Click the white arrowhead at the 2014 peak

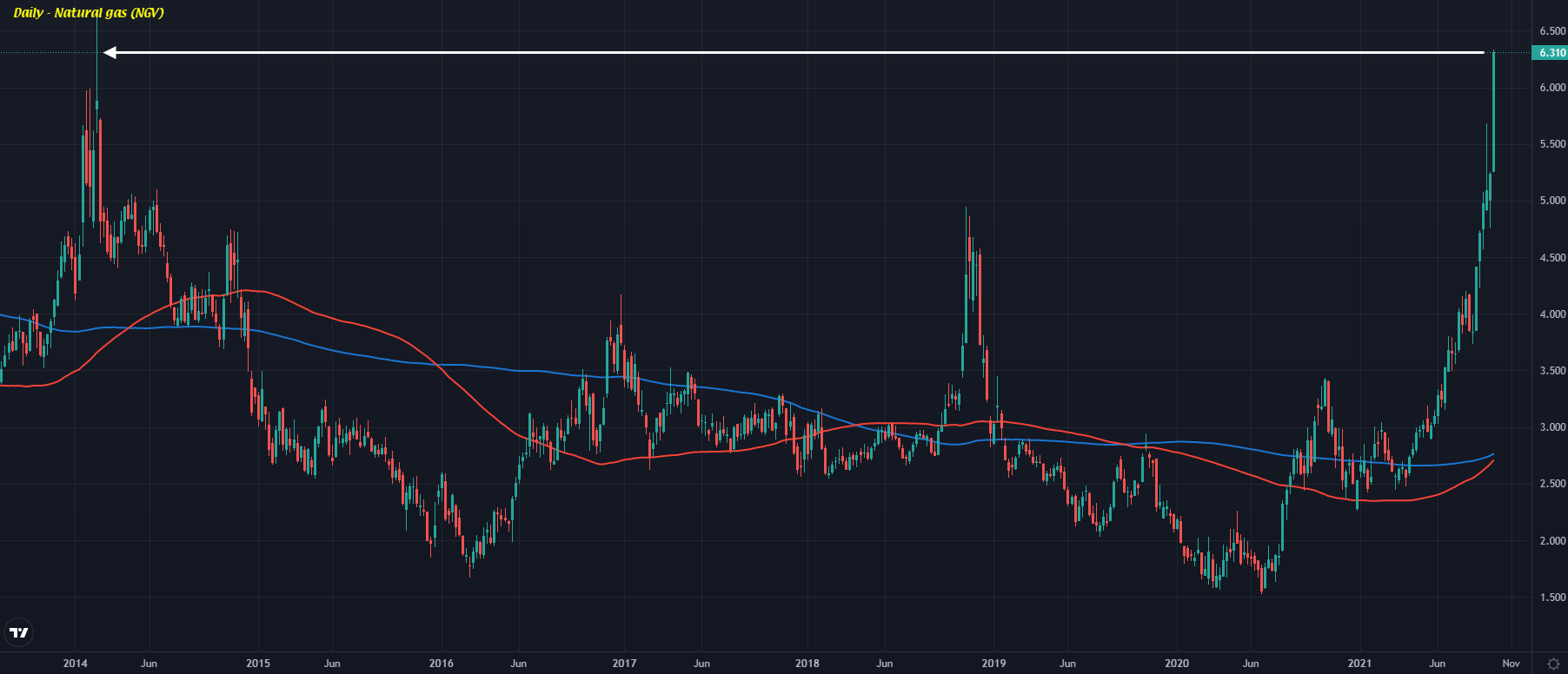pyautogui.click(x=110, y=53)
